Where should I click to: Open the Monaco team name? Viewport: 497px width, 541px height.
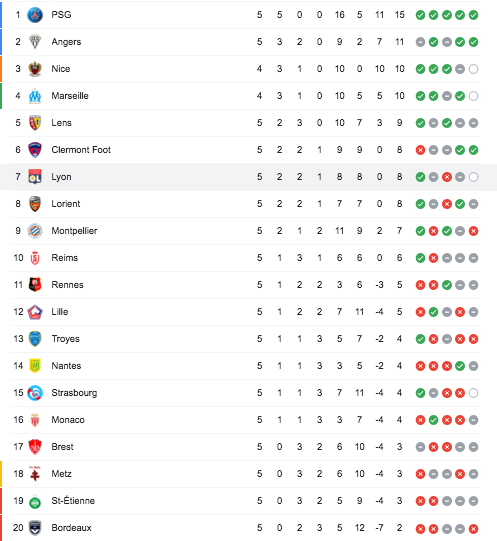[x=68, y=420]
